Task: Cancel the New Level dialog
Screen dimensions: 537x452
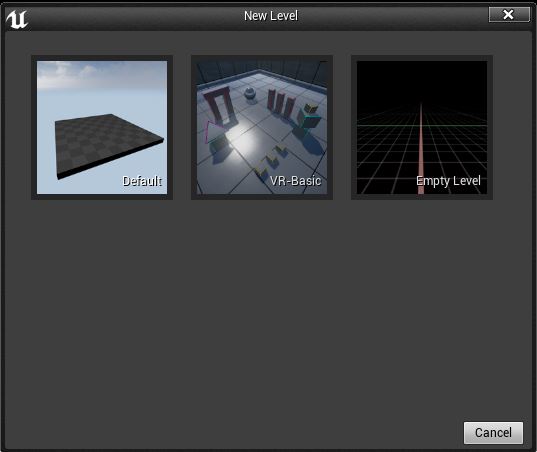Action: coord(493,433)
